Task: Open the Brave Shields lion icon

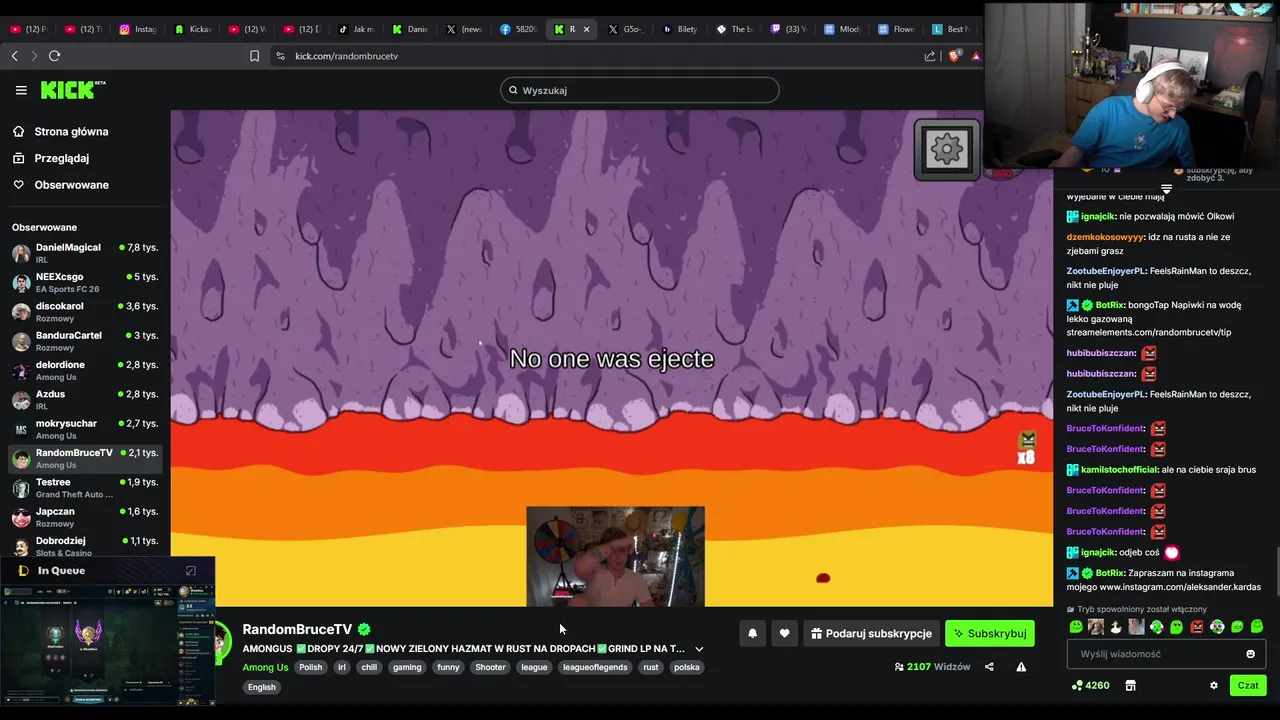Action: (953, 56)
